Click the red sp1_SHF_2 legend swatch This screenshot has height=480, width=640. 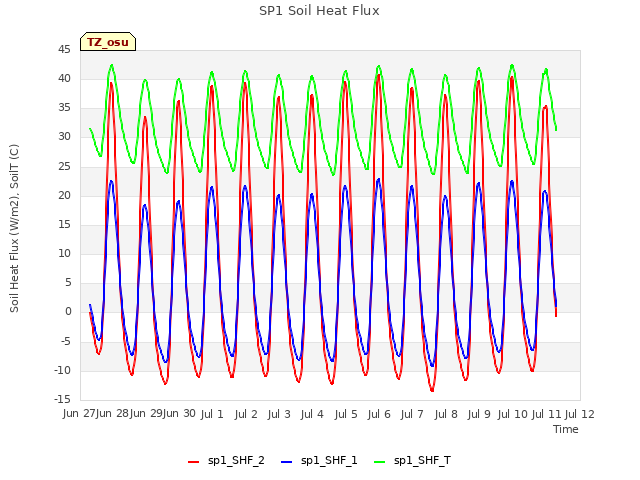pos(193,462)
